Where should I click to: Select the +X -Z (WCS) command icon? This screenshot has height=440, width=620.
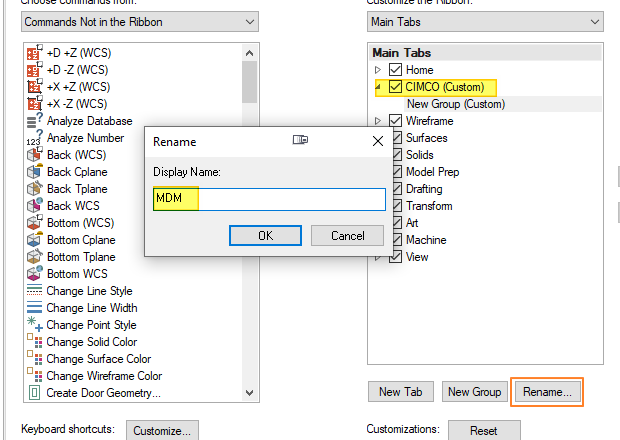tap(34, 104)
